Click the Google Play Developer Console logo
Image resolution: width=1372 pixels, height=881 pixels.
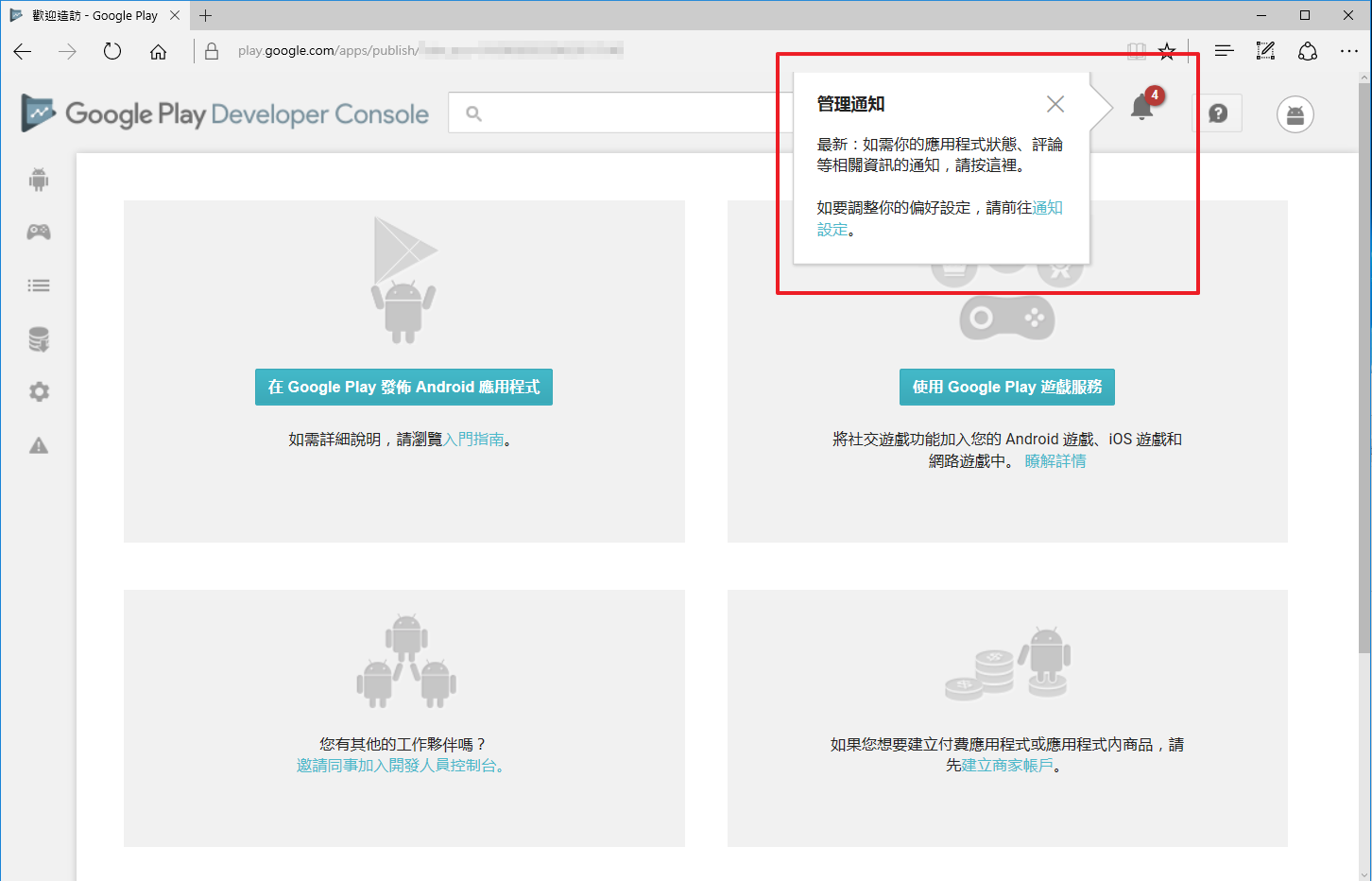coord(225,113)
